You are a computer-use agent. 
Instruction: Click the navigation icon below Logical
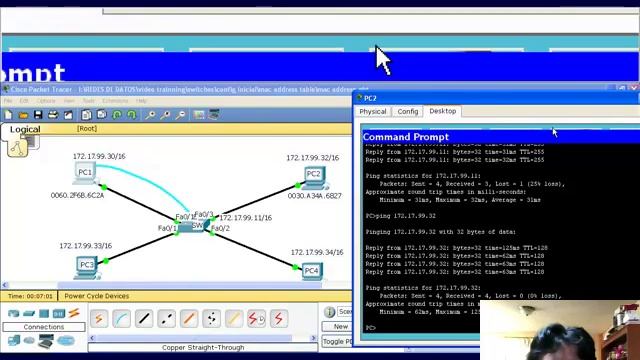click(17, 148)
